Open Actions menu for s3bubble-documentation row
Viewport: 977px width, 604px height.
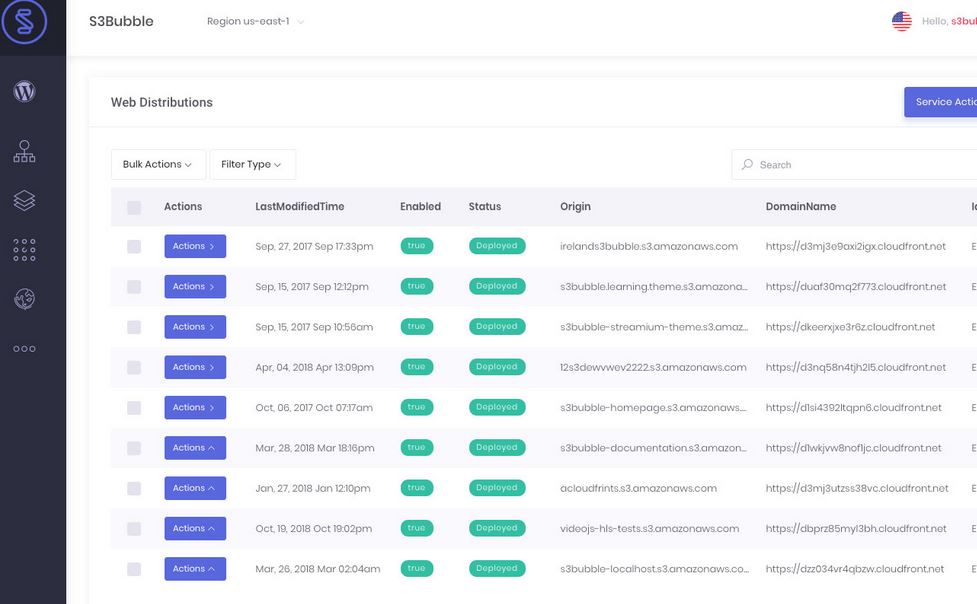tap(195, 448)
